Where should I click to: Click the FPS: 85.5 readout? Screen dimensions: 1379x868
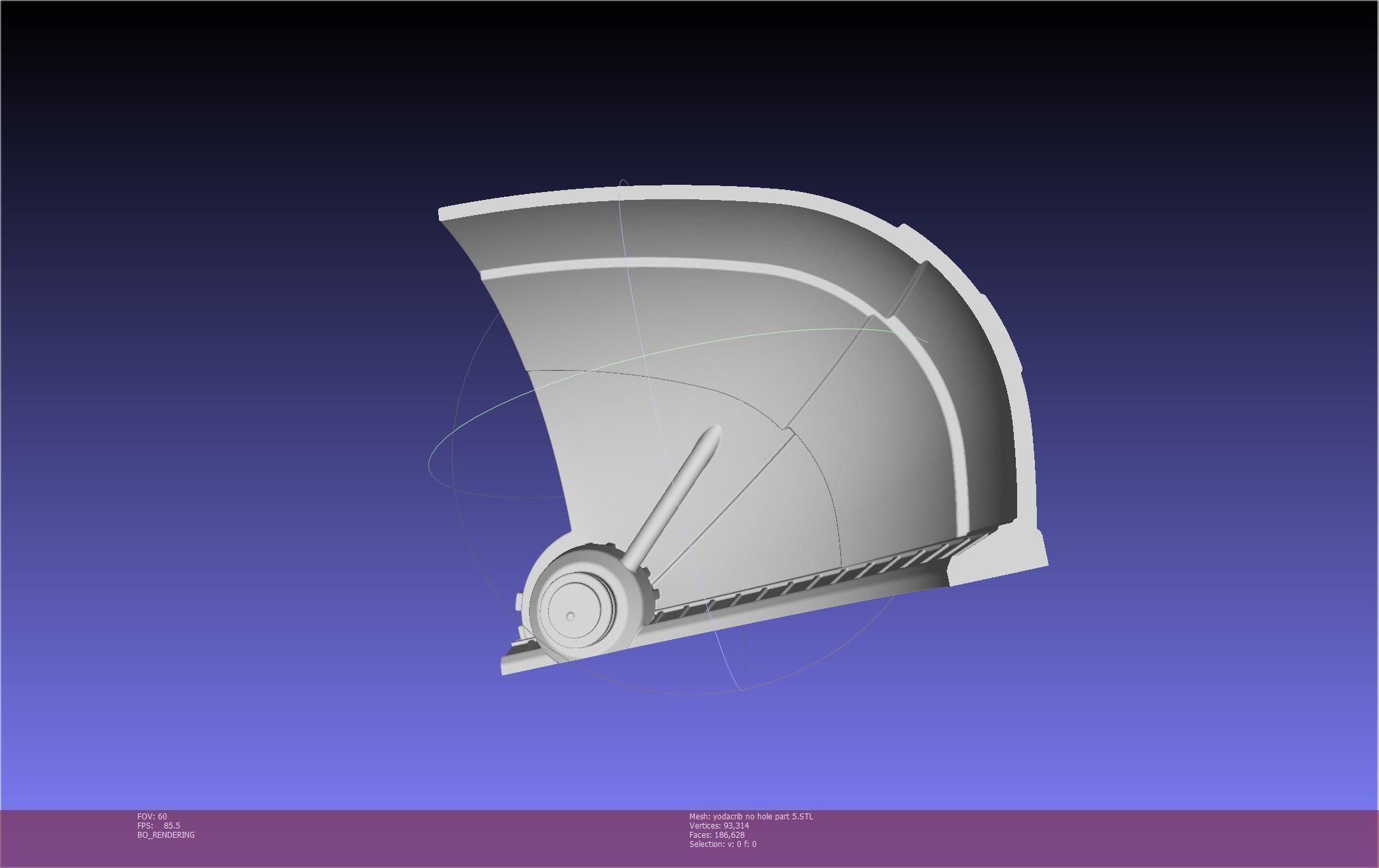(159, 825)
